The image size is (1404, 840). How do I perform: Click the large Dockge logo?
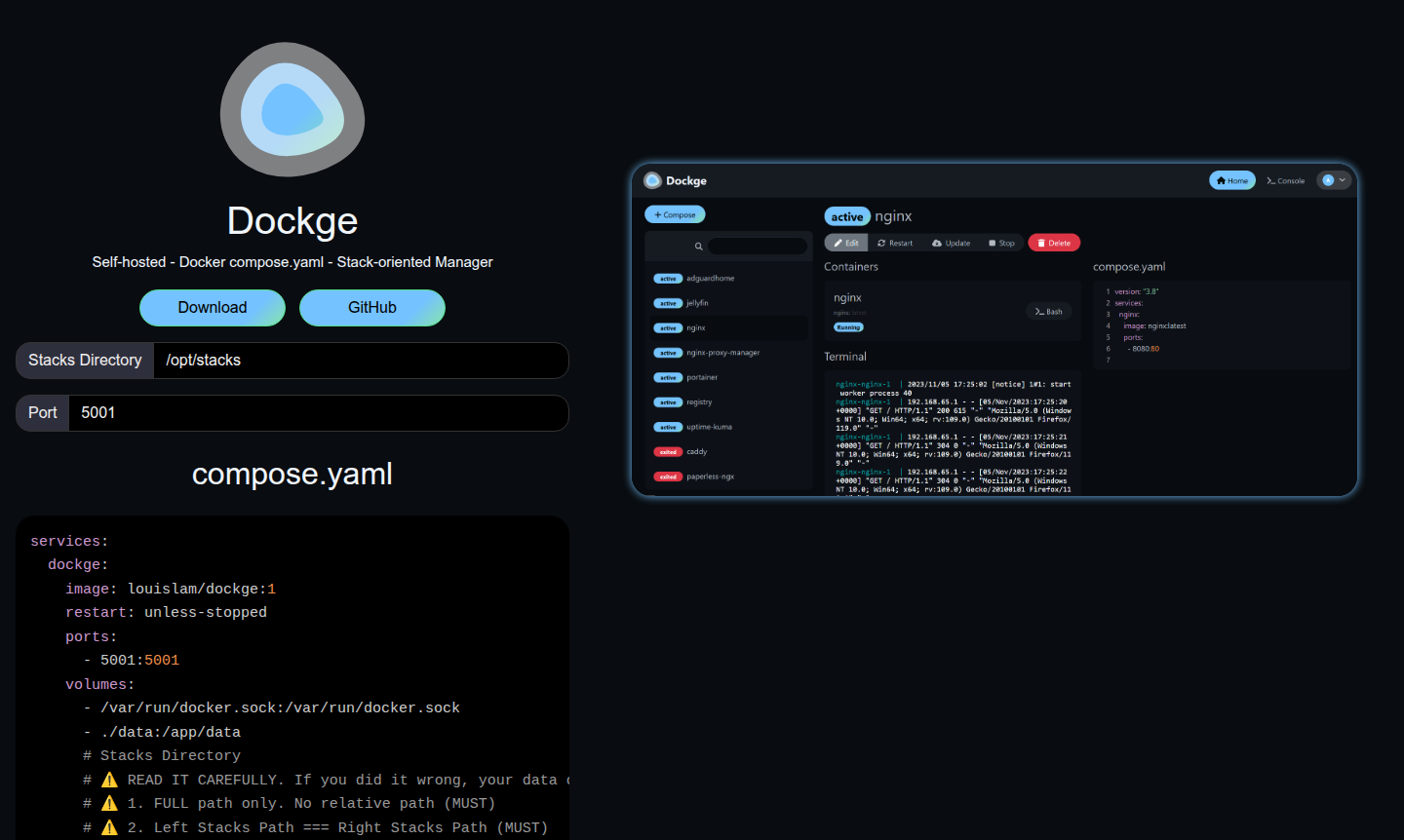[292, 109]
